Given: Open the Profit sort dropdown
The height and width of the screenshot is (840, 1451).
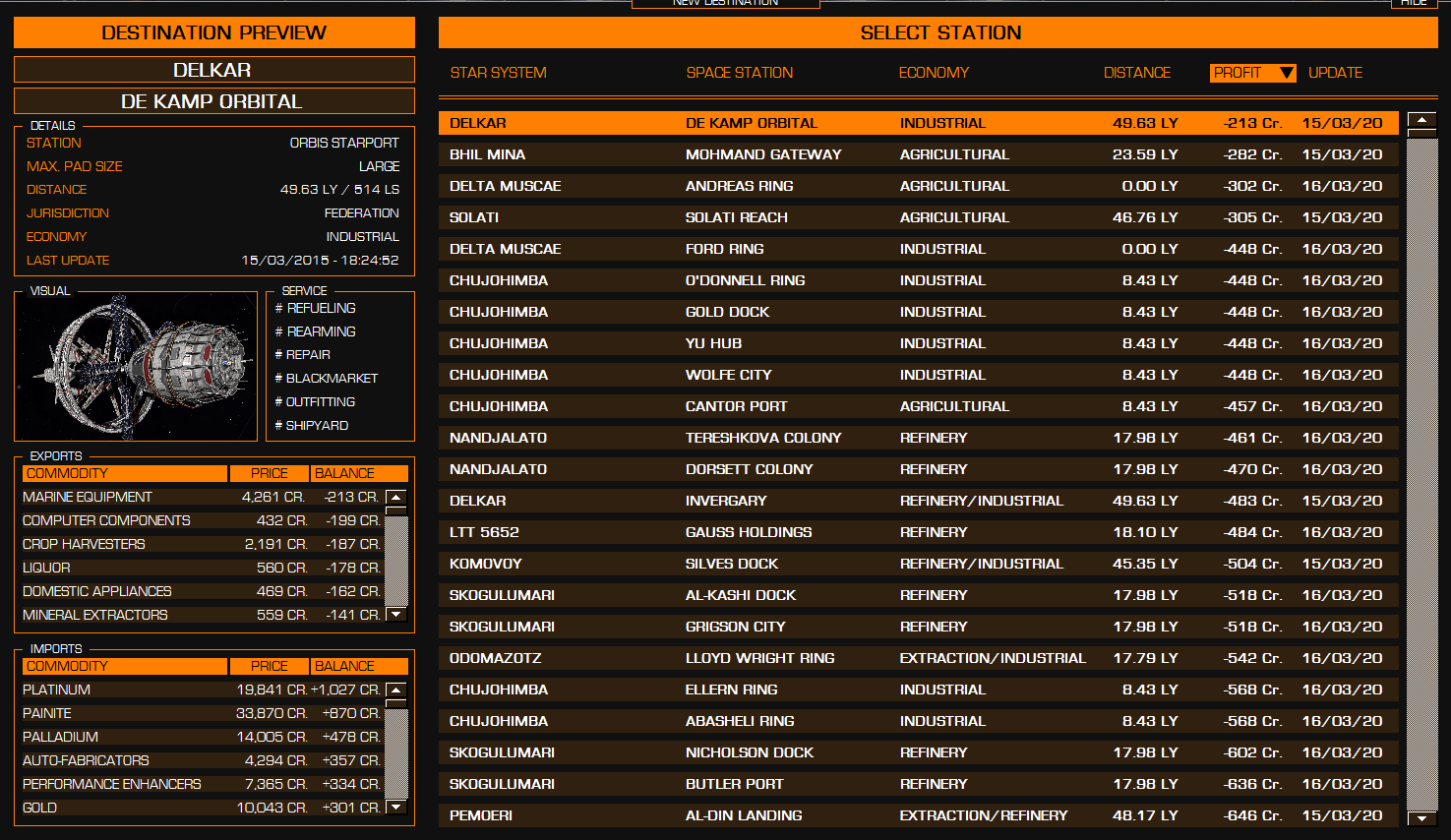Looking at the screenshot, I should click(x=1253, y=73).
